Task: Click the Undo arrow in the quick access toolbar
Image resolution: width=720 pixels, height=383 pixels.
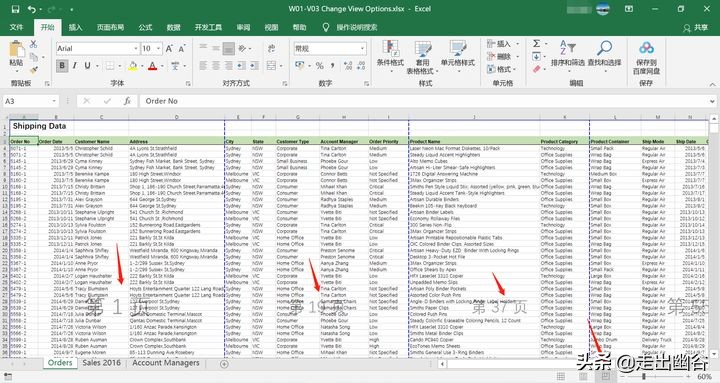Action: (x=31, y=9)
